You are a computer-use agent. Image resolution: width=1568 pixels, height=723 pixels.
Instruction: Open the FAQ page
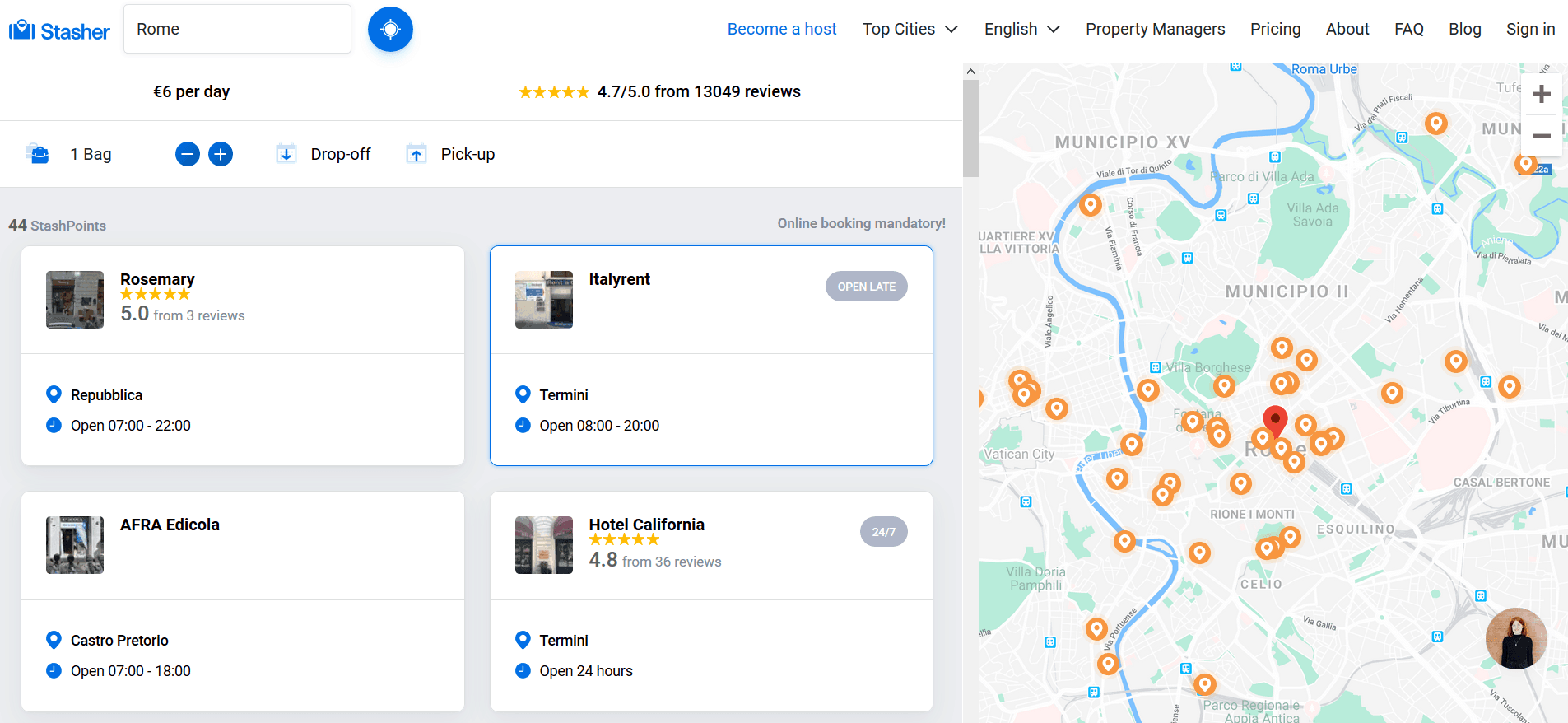point(1408,29)
